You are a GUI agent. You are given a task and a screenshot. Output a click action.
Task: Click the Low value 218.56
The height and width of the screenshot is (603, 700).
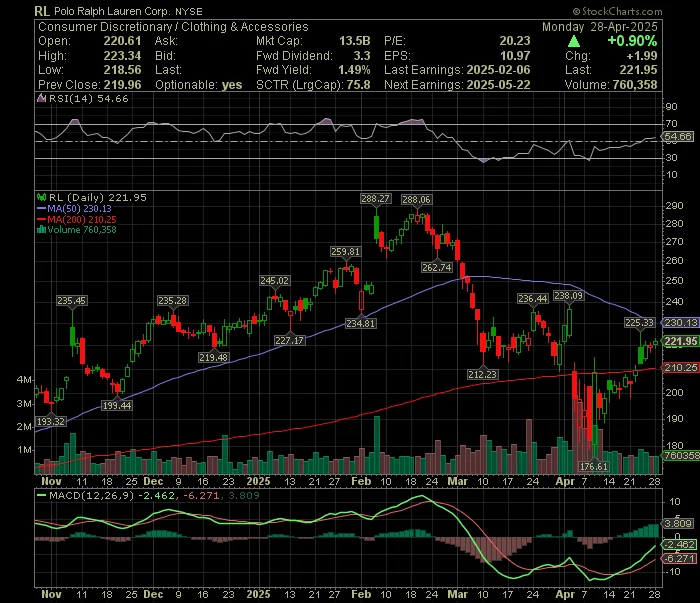point(122,70)
